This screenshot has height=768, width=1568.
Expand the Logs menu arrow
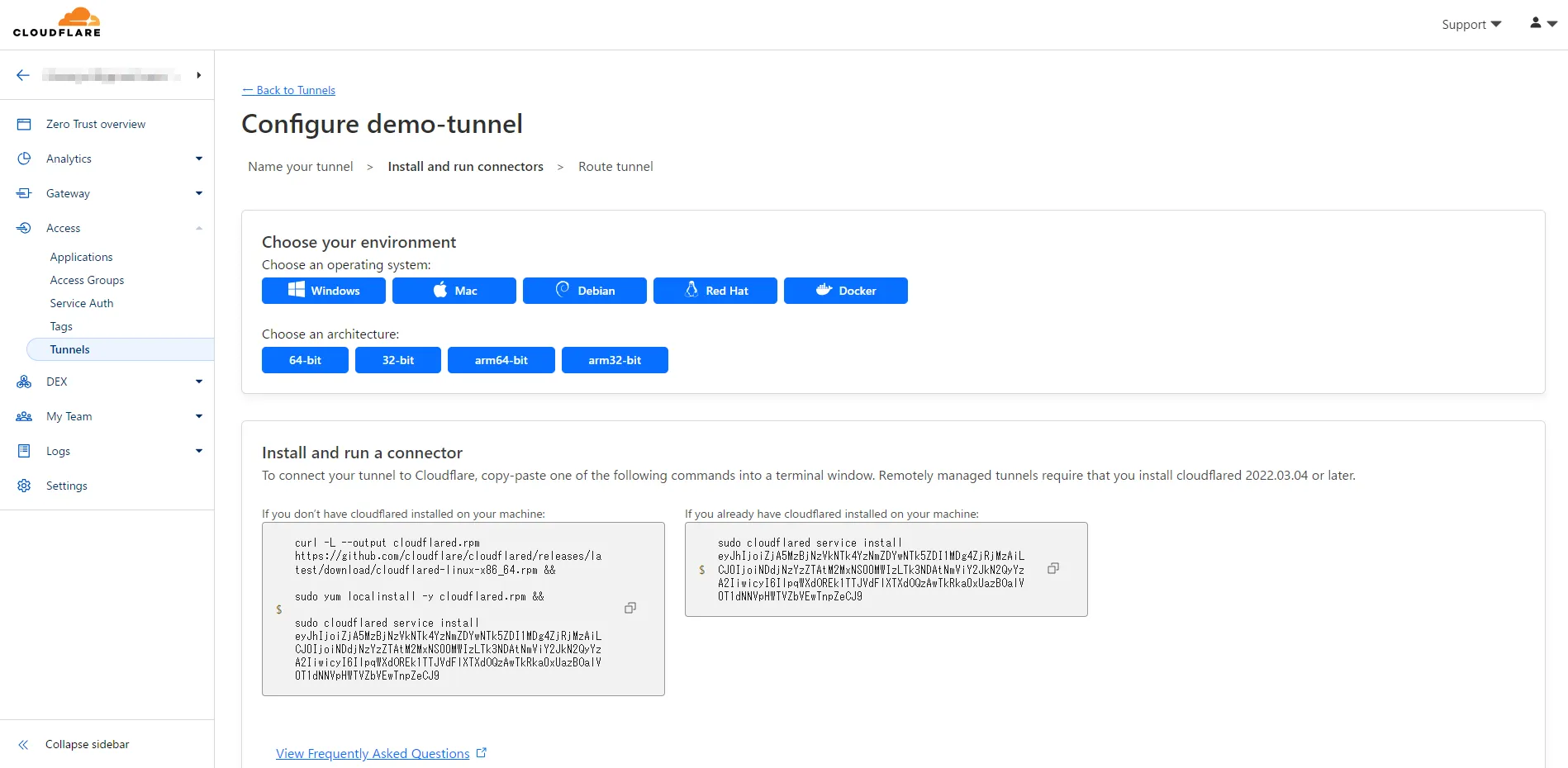click(198, 451)
